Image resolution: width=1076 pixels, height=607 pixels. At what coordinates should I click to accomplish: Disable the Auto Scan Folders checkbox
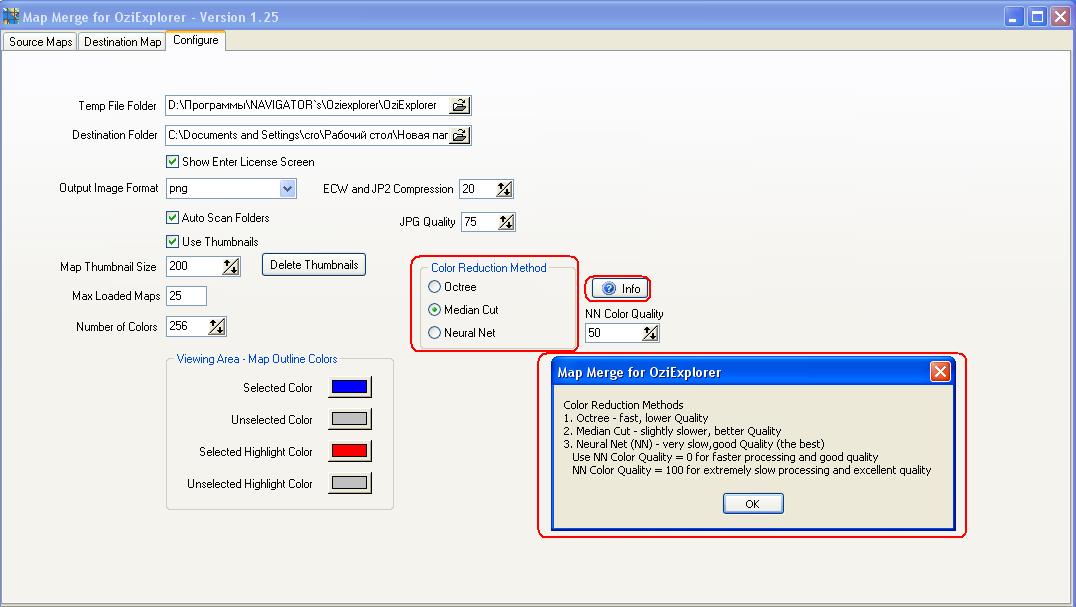pos(173,218)
